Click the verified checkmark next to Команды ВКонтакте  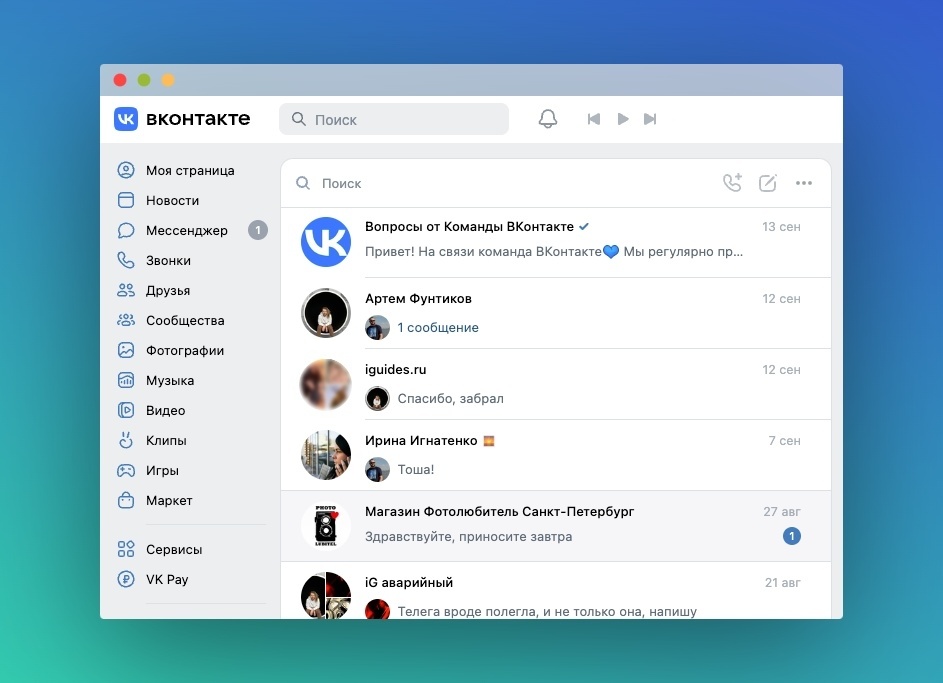(x=584, y=227)
